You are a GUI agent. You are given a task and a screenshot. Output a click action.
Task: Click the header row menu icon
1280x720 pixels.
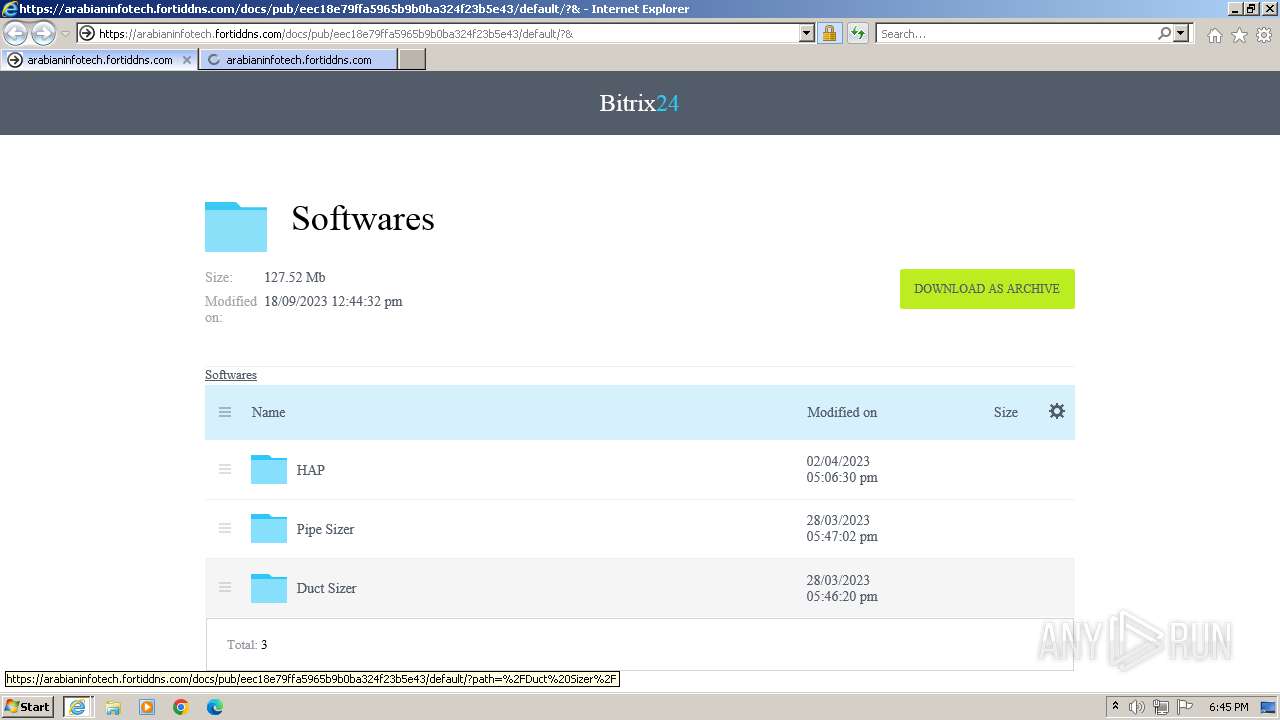tap(225, 412)
